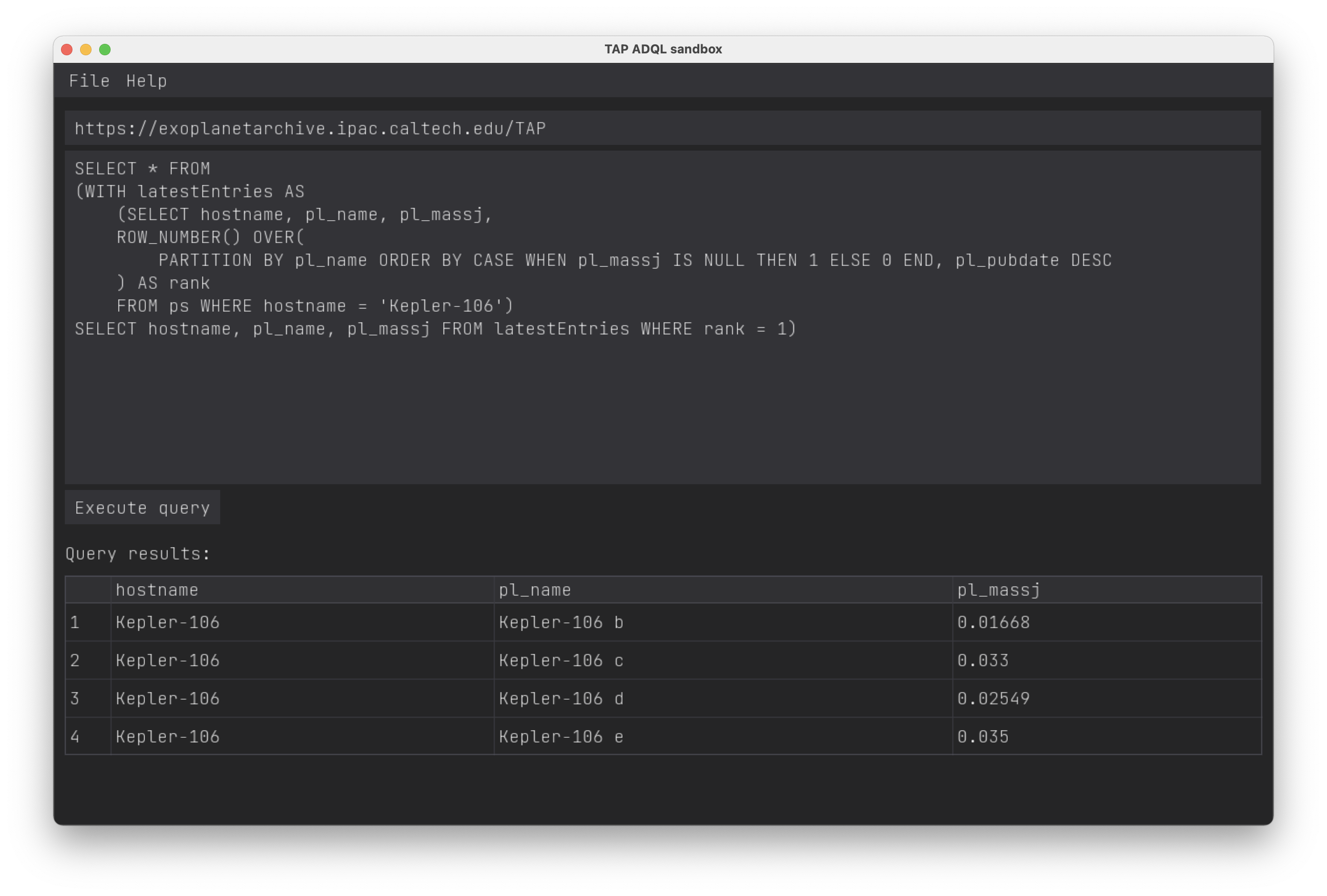Click the TAP service URL field
Image resolution: width=1327 pixels, height=896 pixels.
tap(663, 127)
